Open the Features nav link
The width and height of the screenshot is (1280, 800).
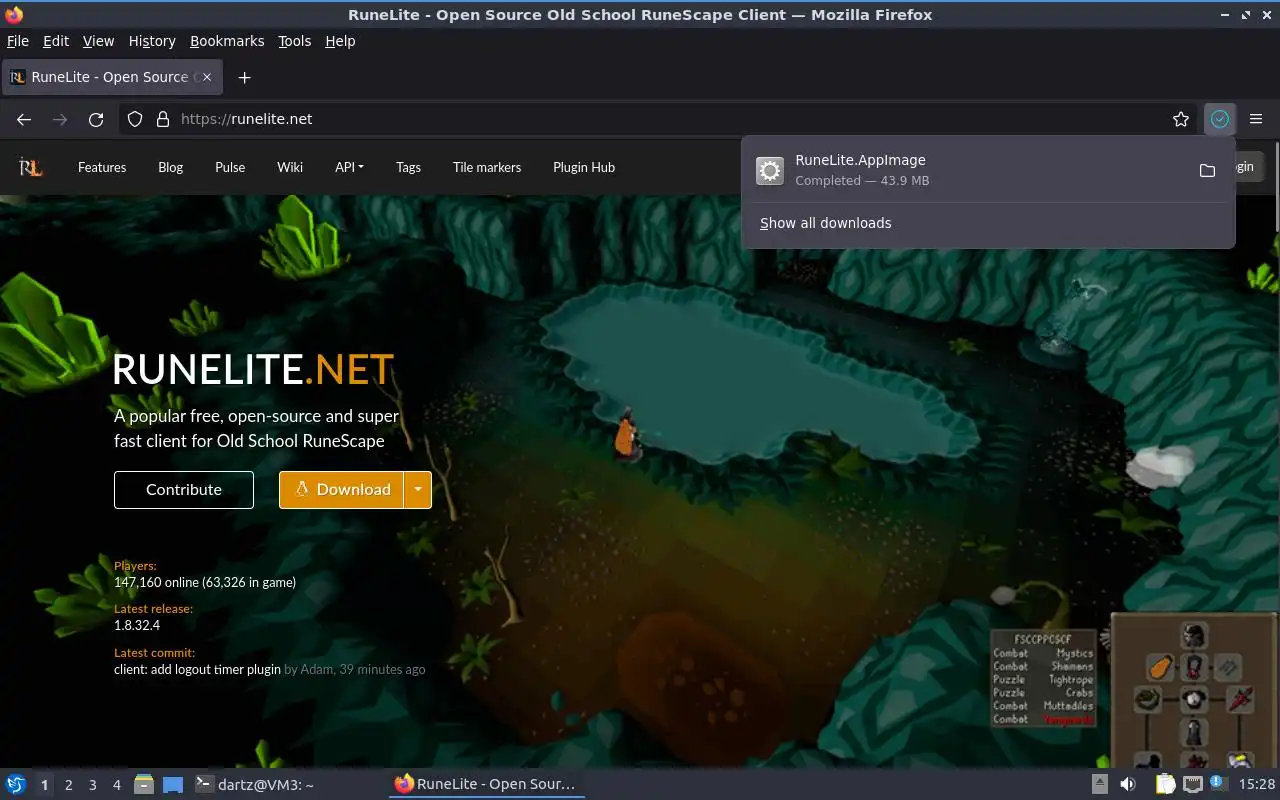[102, 167]
